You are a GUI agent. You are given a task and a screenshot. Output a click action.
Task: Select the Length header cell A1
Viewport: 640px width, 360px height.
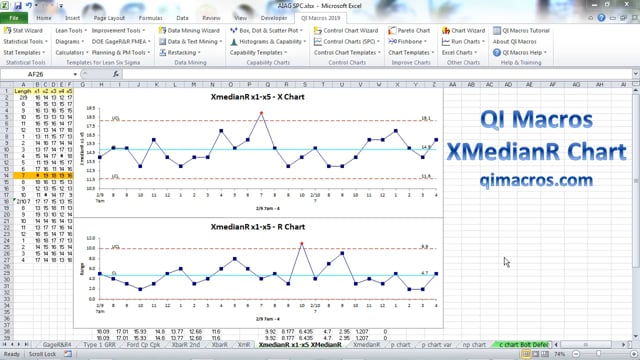[x=23, y=91]
